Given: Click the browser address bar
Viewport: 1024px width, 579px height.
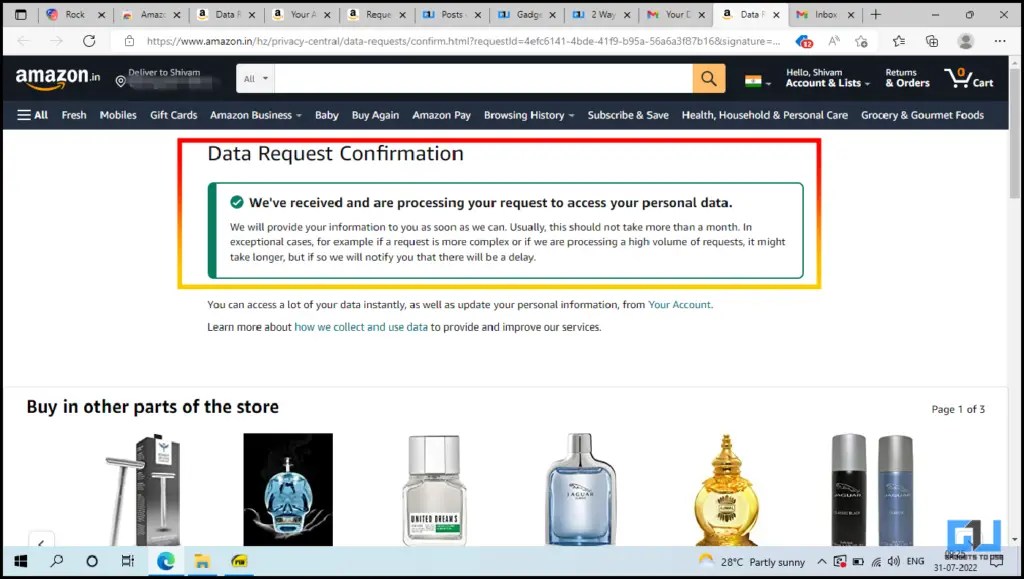Looking at the screenshot, I should (x=400, y=41).
